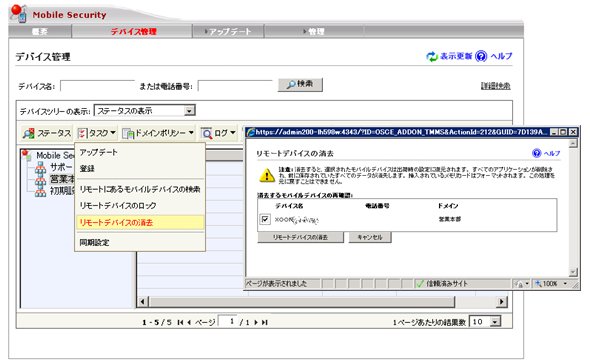Expand the タスク menu arrow
The width and height of the screenshot is (590, 364).
tap(113, 133)
